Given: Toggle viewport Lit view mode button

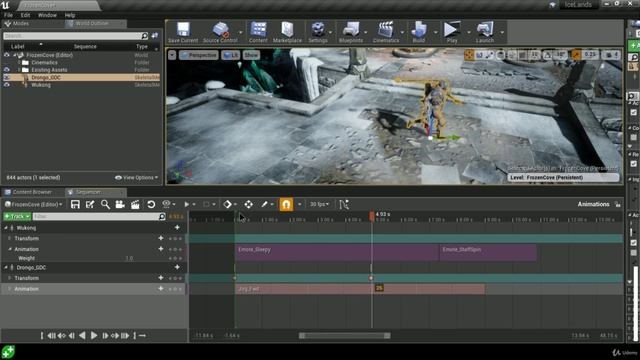Looking at the screenshot, I should tap(231, 55).
